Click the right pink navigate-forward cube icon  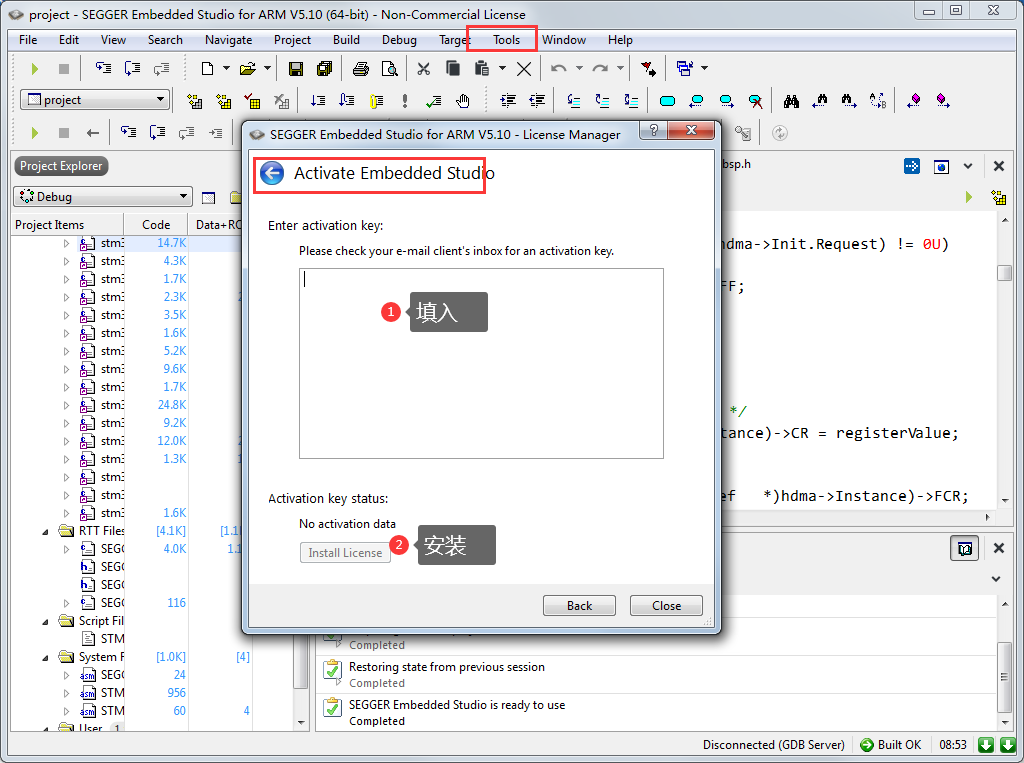pos(942,101)
